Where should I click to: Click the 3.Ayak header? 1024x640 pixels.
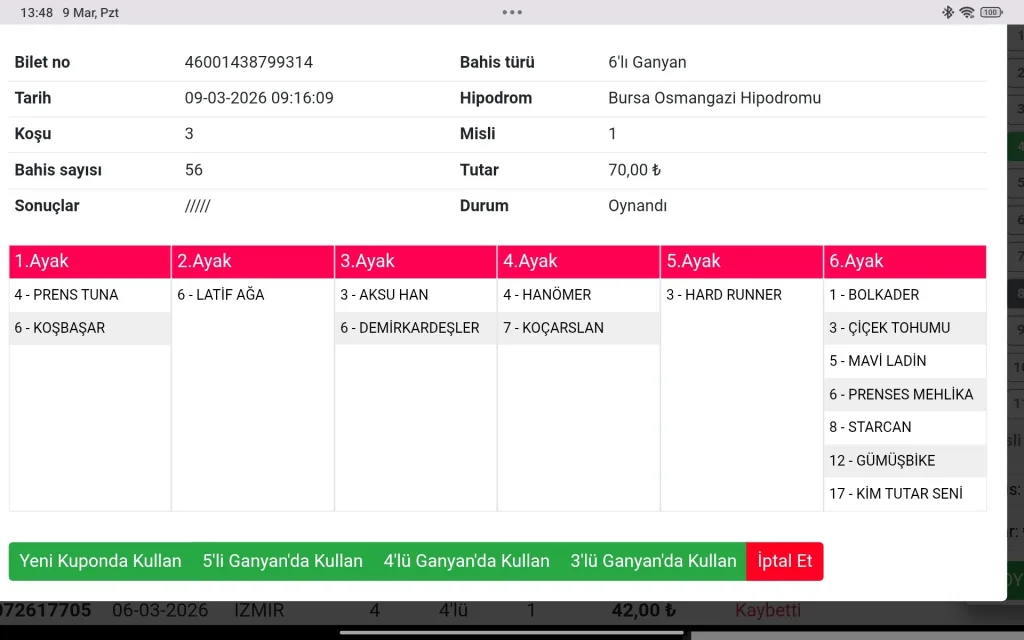tap(415, 261)
